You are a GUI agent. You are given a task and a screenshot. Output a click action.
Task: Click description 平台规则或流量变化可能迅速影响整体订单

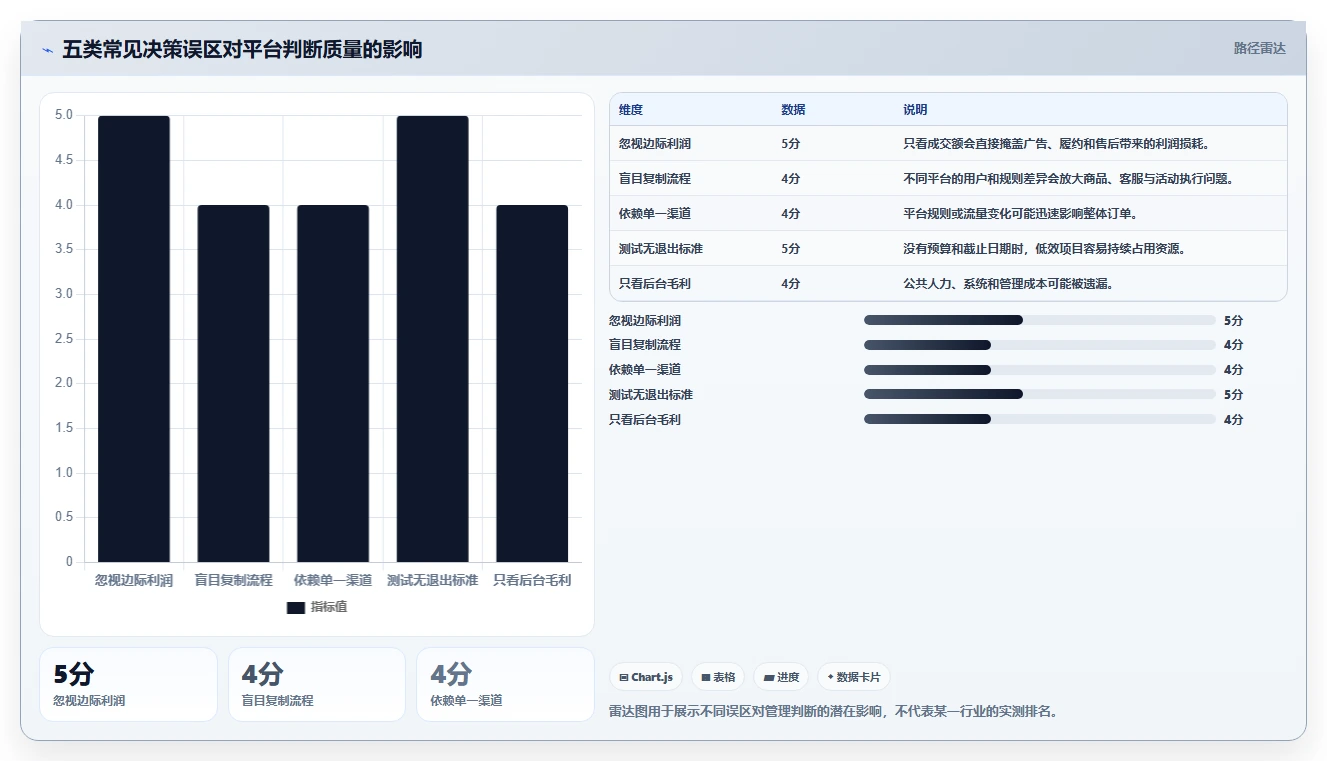[x=1020, y=214]
